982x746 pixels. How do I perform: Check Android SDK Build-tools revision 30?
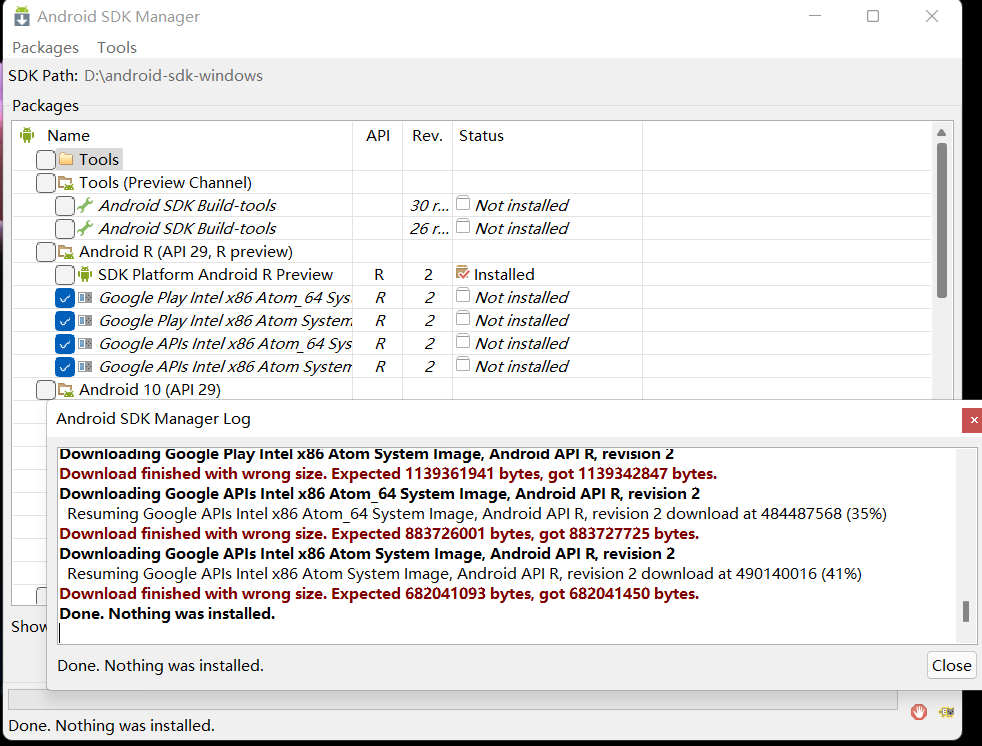tap(65, 205)
